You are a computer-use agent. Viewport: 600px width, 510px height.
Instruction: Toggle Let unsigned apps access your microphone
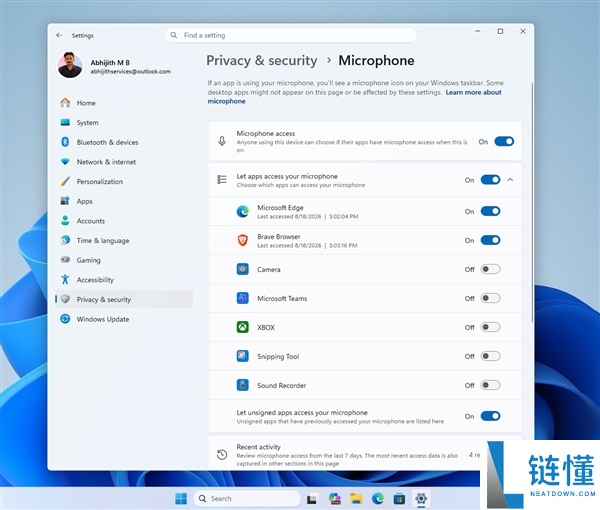[x=490, y=416]
